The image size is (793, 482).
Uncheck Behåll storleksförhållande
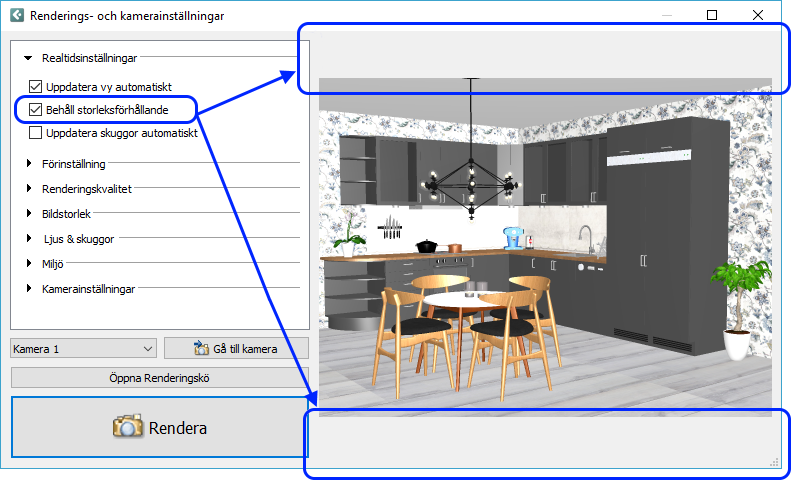[x=37, y=109]
